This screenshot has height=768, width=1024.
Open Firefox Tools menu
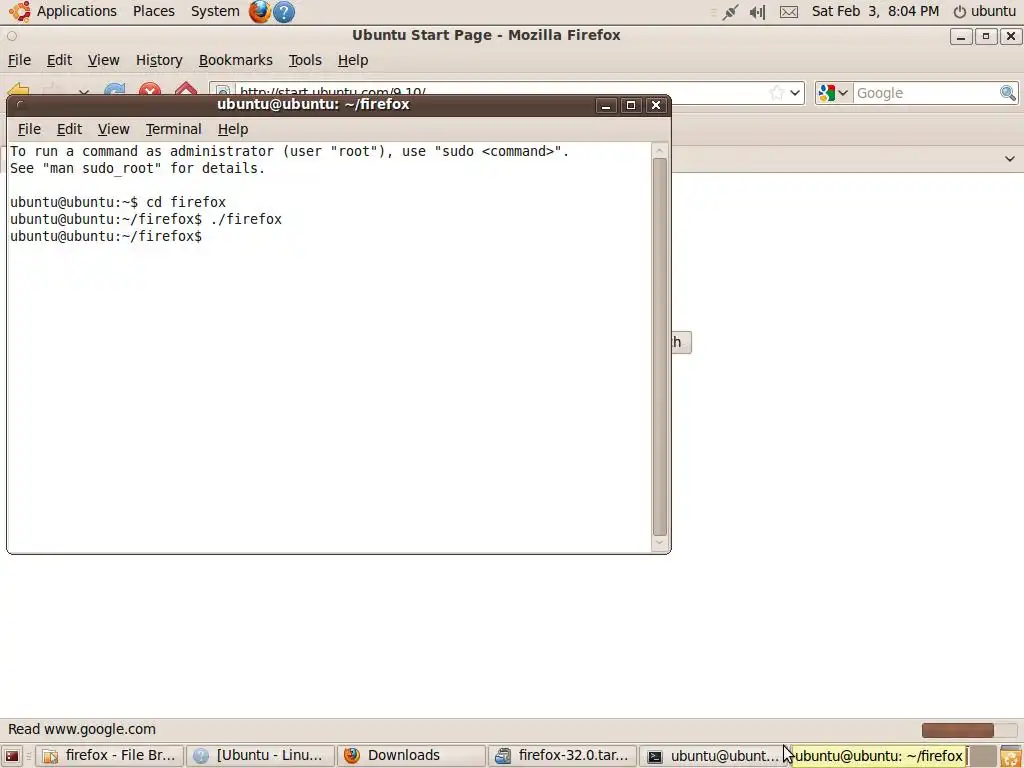305,60
